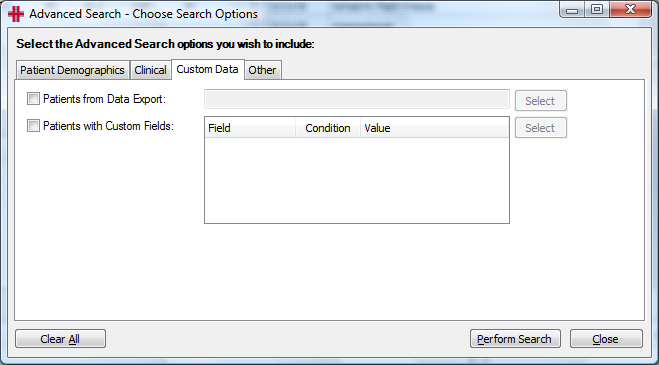Sort by the Field column header
Viewport: 659px width, 365px height.
(x=250, y=128)
